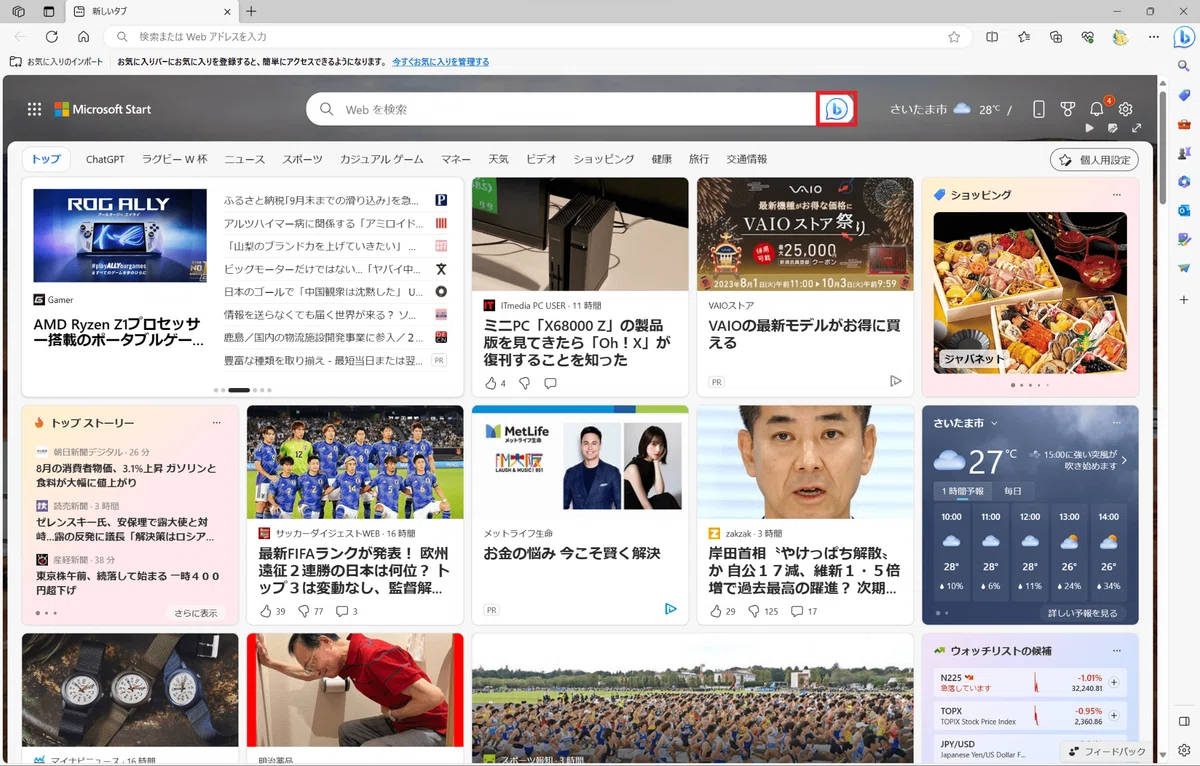Open the 交通情報 tab
Image resolution: width=1200 pixels, height=766 pixels.
tap(747, 159)
